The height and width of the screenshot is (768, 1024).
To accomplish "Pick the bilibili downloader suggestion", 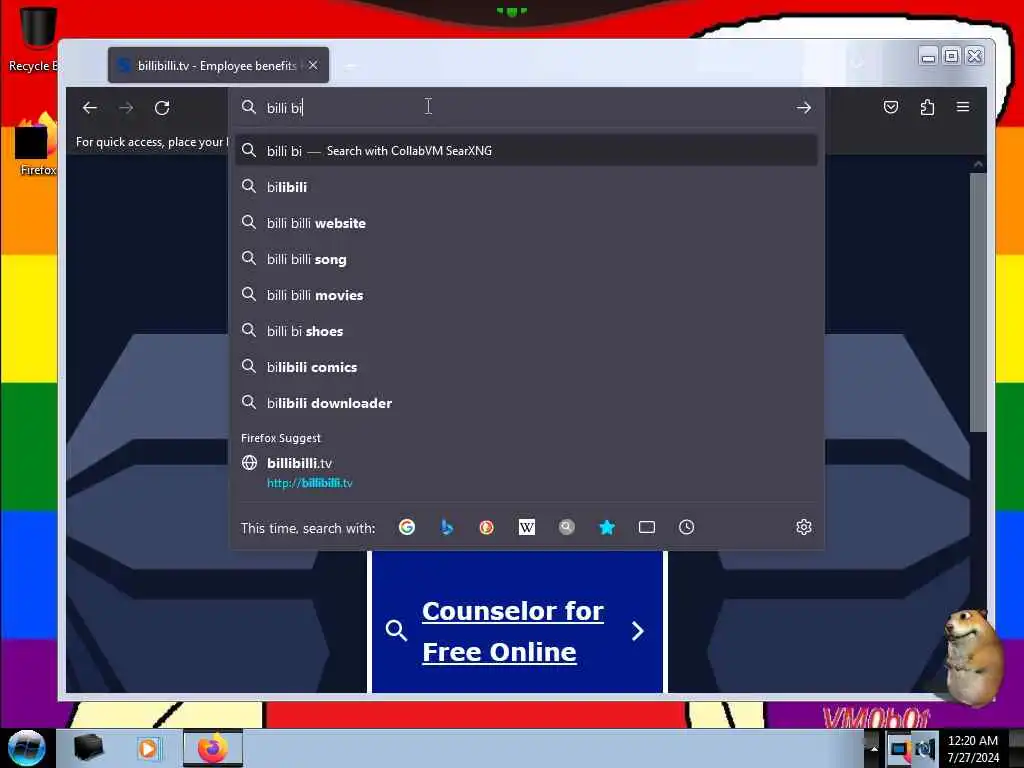I will click(526, 403).
